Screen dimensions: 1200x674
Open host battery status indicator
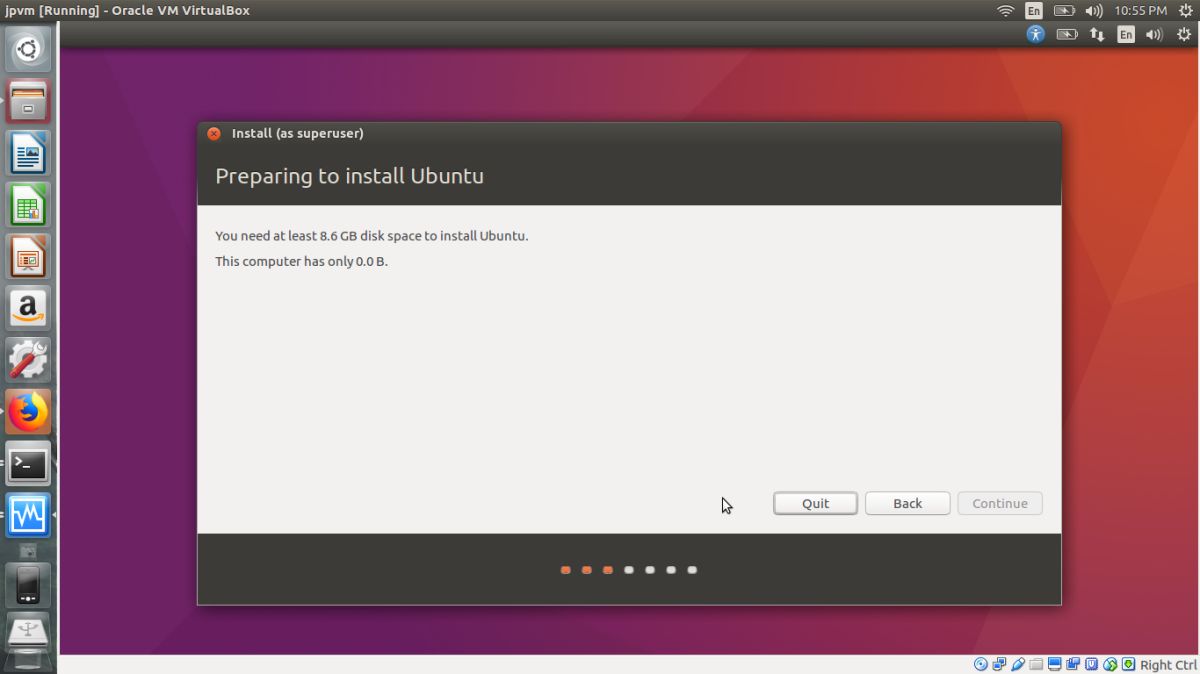pos(1064,11)
